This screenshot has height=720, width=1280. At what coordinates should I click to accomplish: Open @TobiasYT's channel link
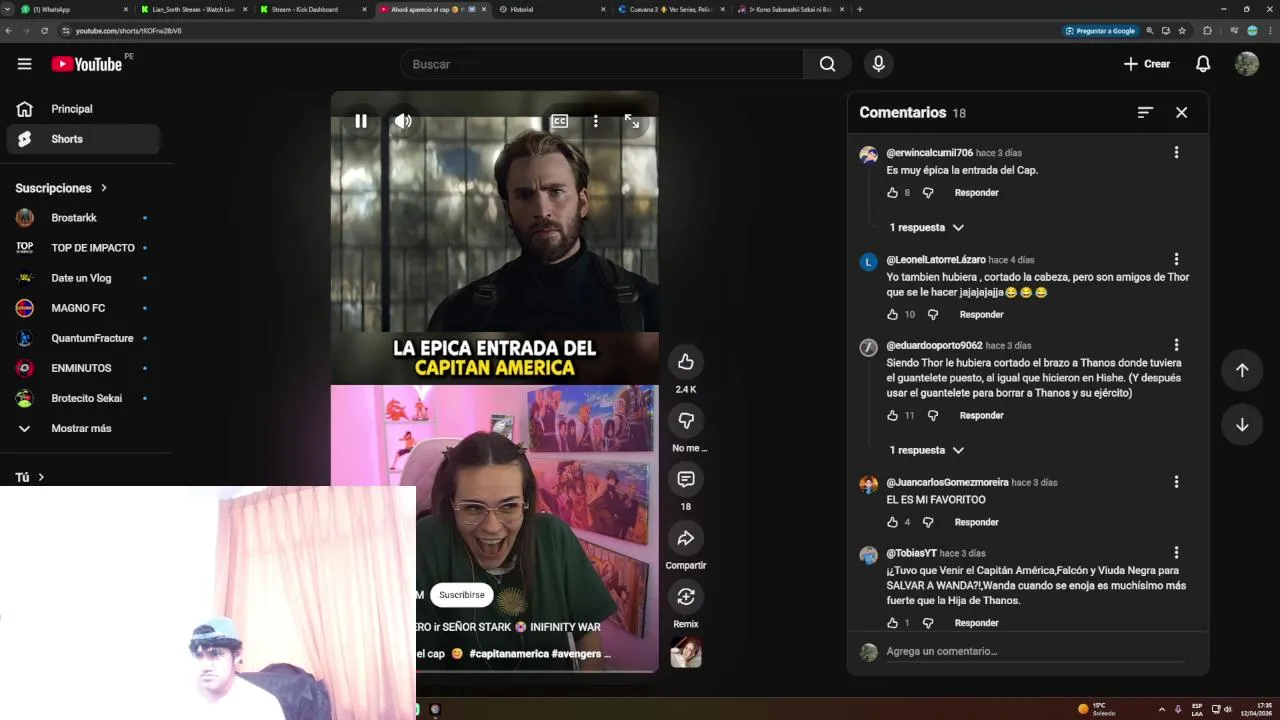pyautogui.click(x=911, y=553)
